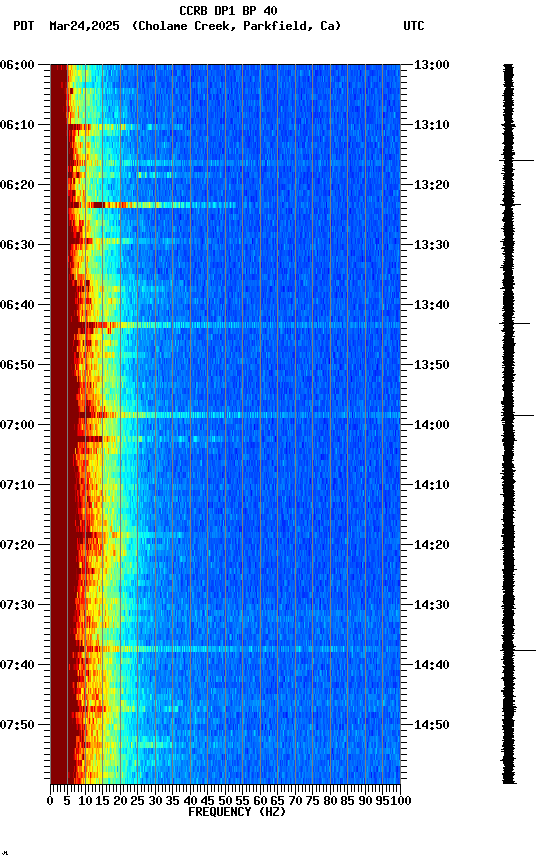This screenshot has width=552, height=864.
Task: Click the 06:20 PDT time label
Action: coord(17,185)
